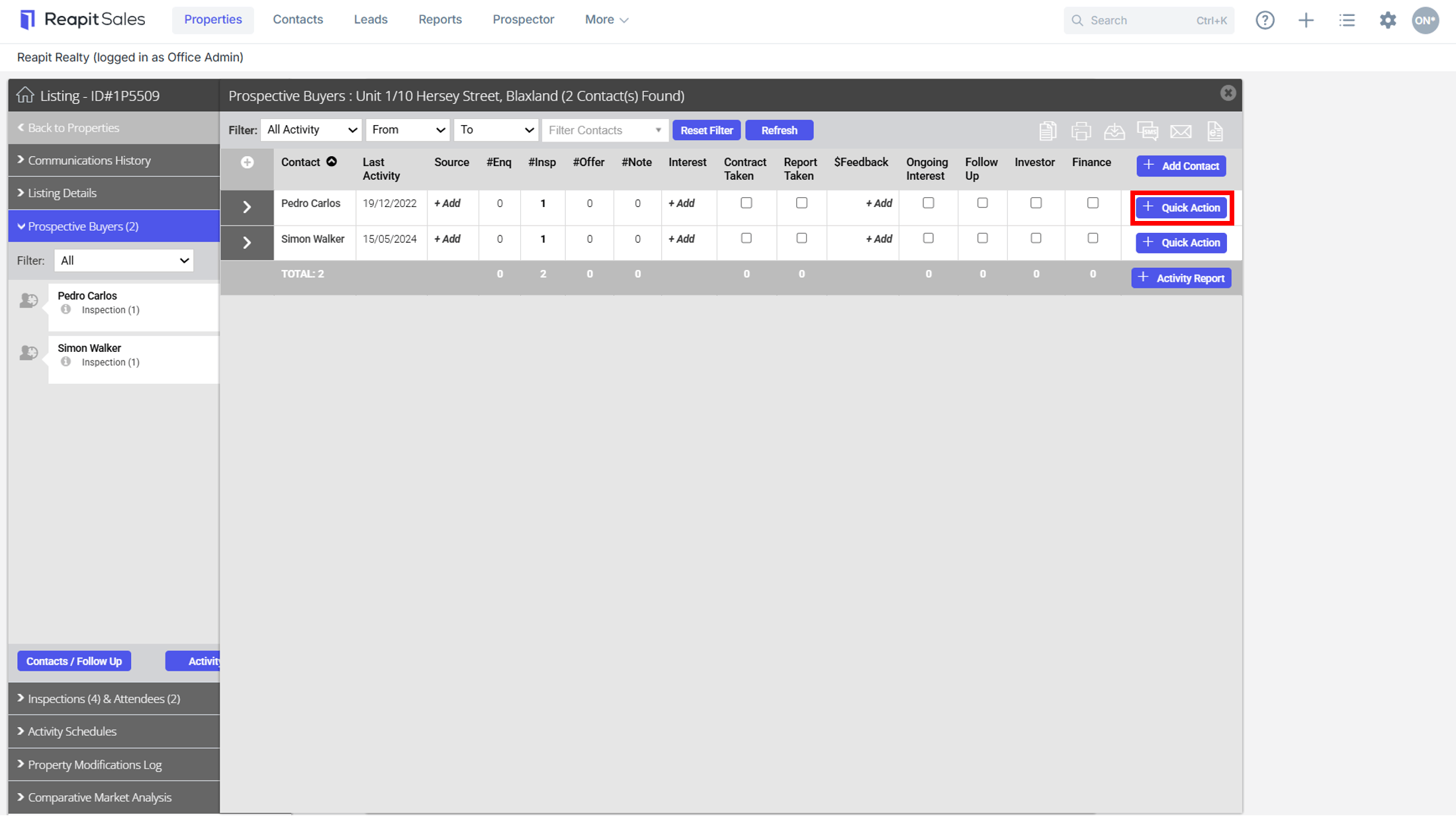Open the Reports menu tab
This screenshot has height=819, width=1456.
click(440, 20)
